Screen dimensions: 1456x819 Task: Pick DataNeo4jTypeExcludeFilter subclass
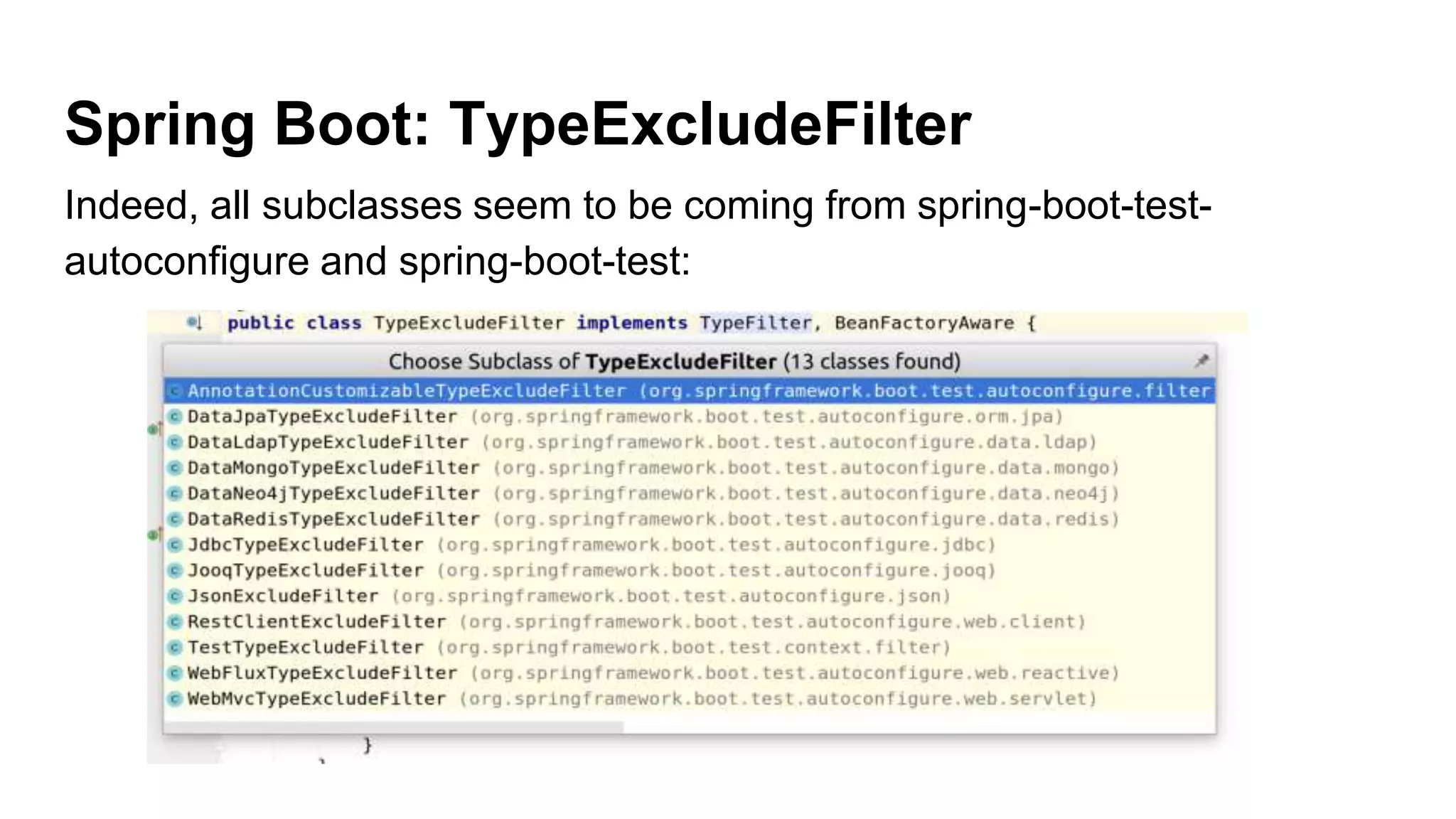click(333, 493)
